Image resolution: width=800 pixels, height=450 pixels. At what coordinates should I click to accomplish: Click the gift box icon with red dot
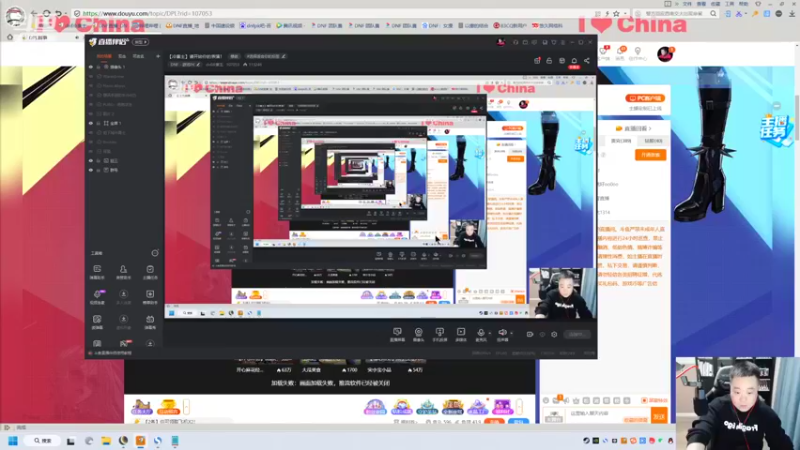pyautogui.click(x=537, y=61)
